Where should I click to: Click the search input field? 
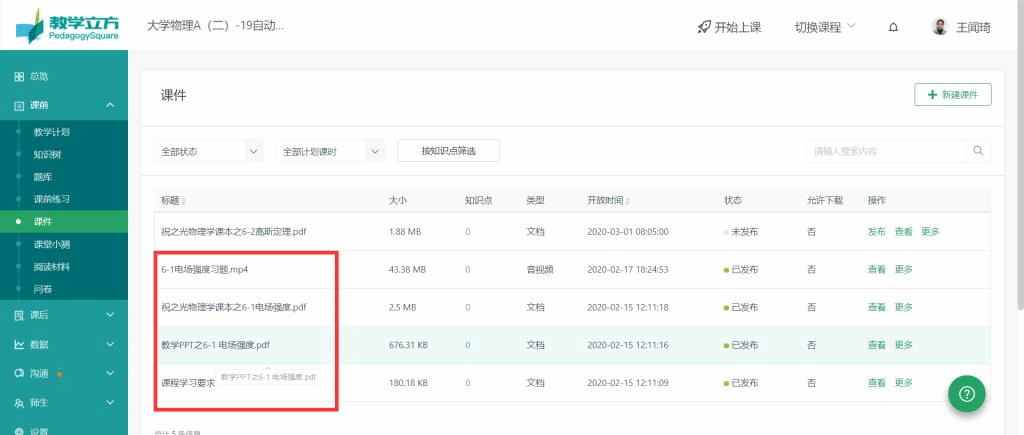point(885,151)
